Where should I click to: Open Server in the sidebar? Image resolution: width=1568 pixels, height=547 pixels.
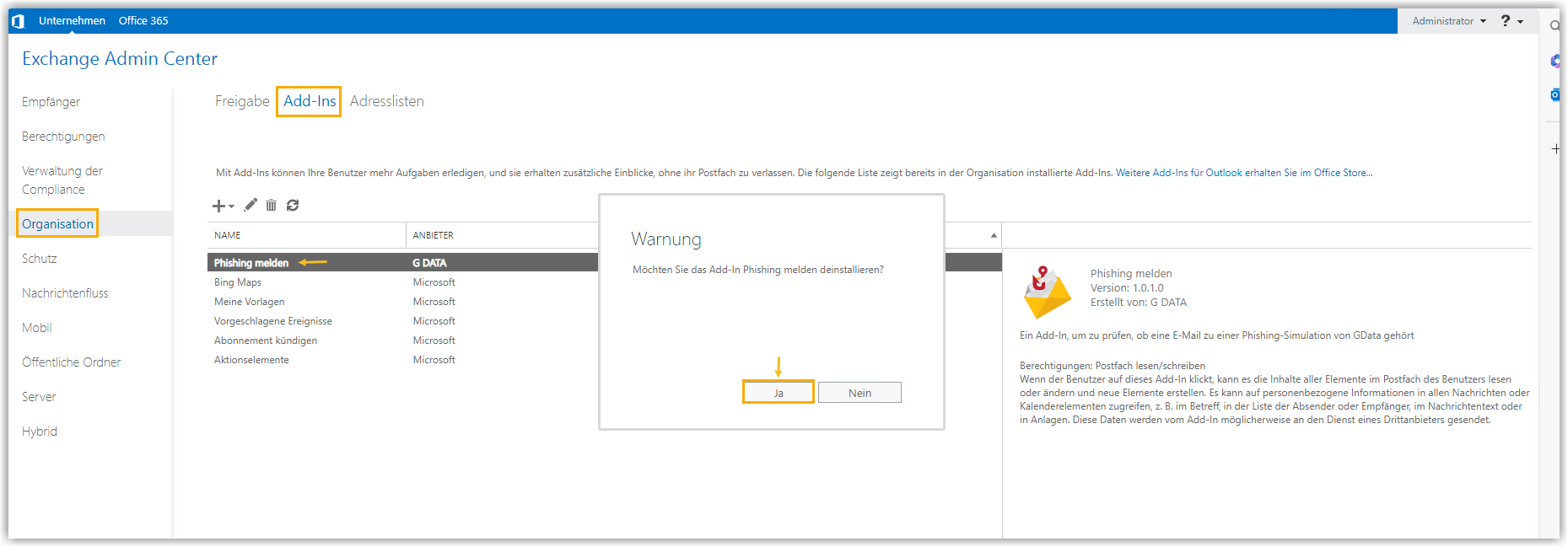(x=38, y=397)
